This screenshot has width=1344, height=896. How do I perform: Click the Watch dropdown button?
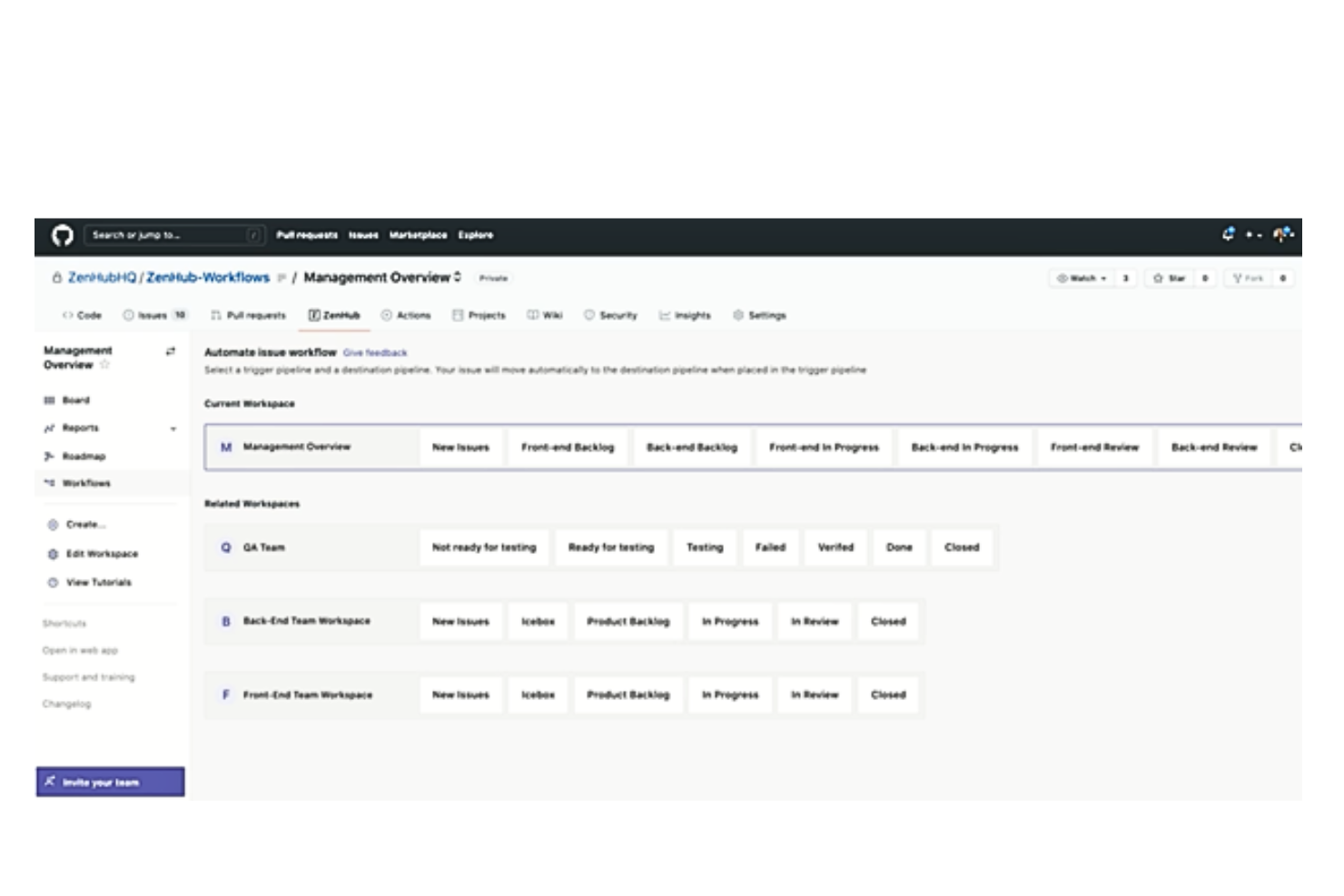coord(1082,279)
